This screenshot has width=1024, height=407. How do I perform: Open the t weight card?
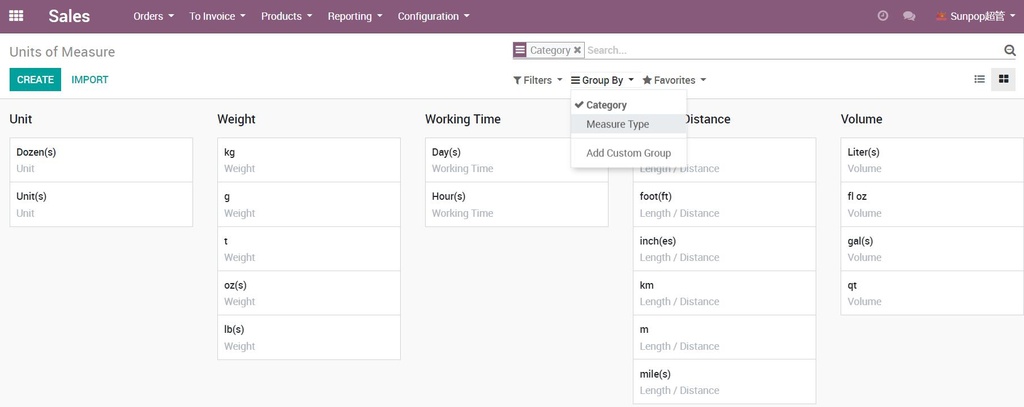[x=309, y=249]
